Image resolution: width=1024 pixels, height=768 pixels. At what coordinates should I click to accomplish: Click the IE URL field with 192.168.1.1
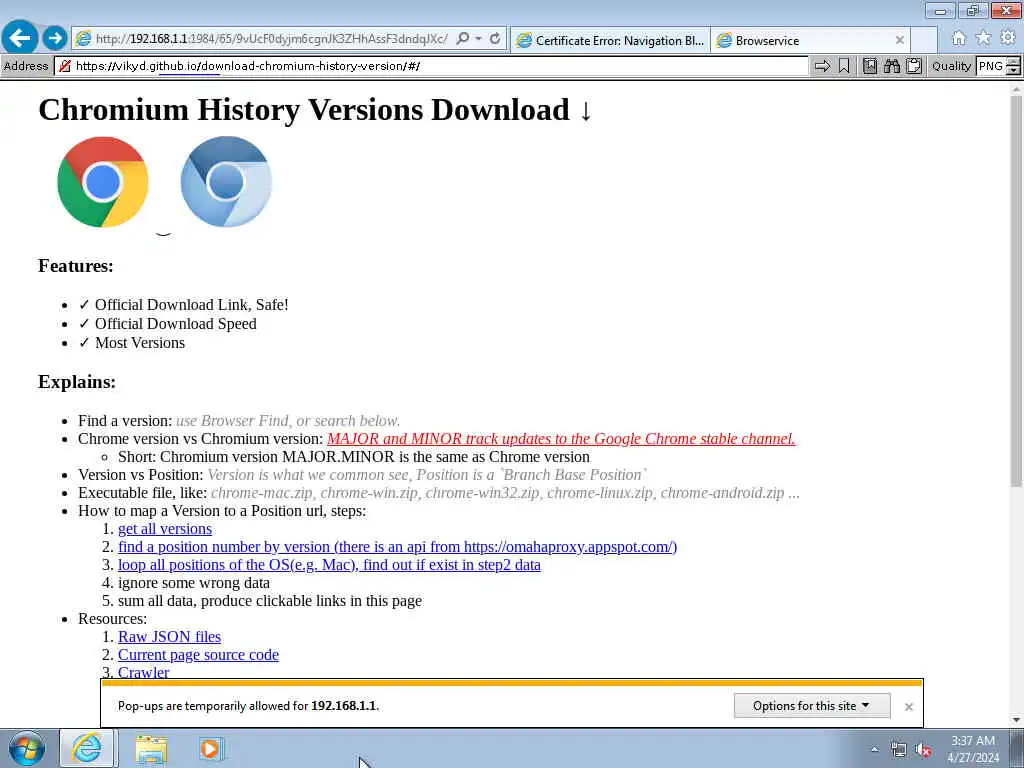272,39
